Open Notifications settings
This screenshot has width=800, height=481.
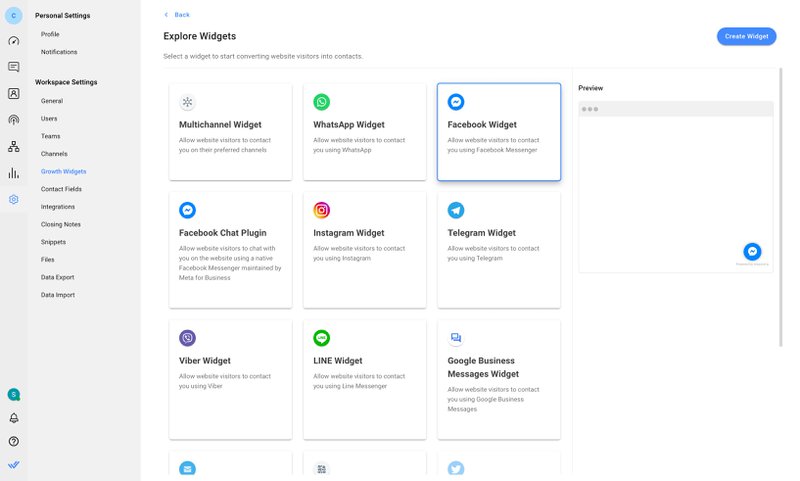pos(59,52)
